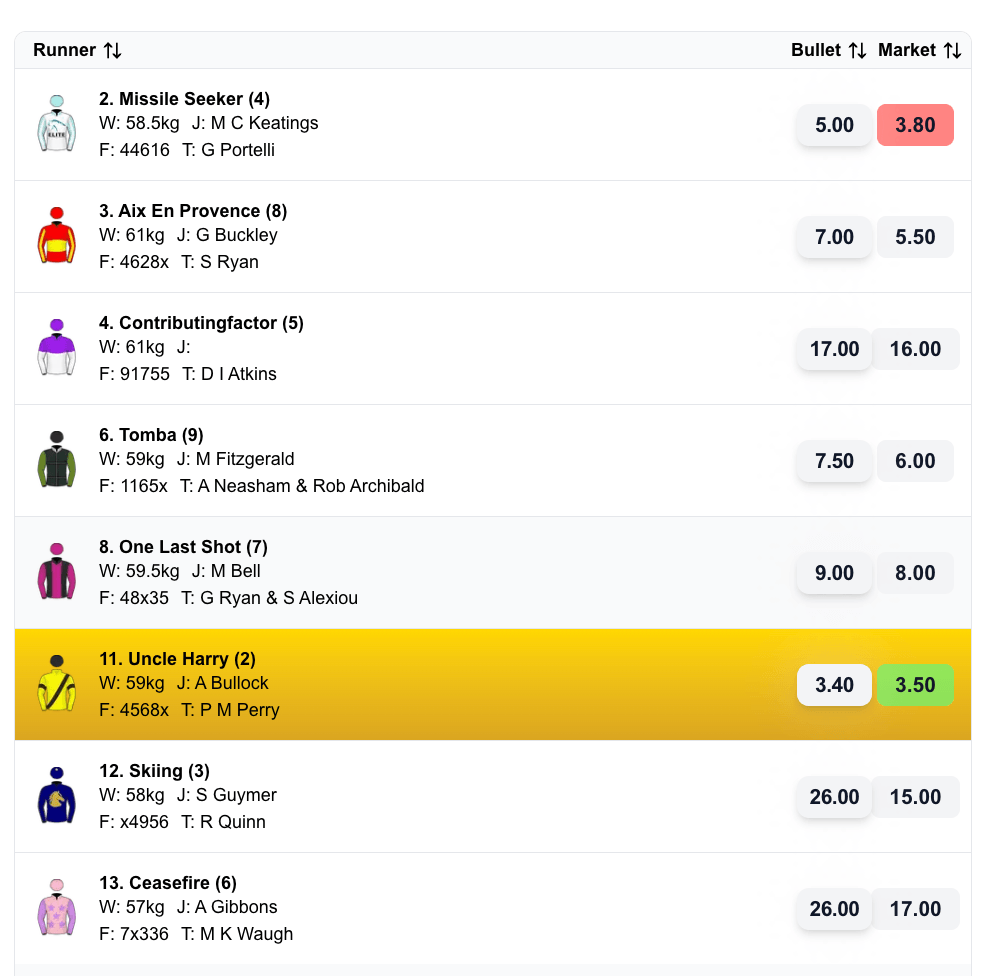This screenshot has width=990, height=976.
Task: Select the purple Contributingfactor silks icon
Action: (57, 348)
